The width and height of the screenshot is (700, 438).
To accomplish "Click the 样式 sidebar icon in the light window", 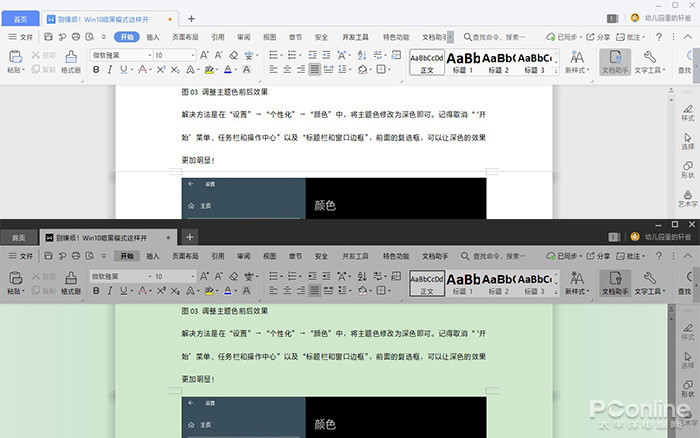I will (687, 111).
